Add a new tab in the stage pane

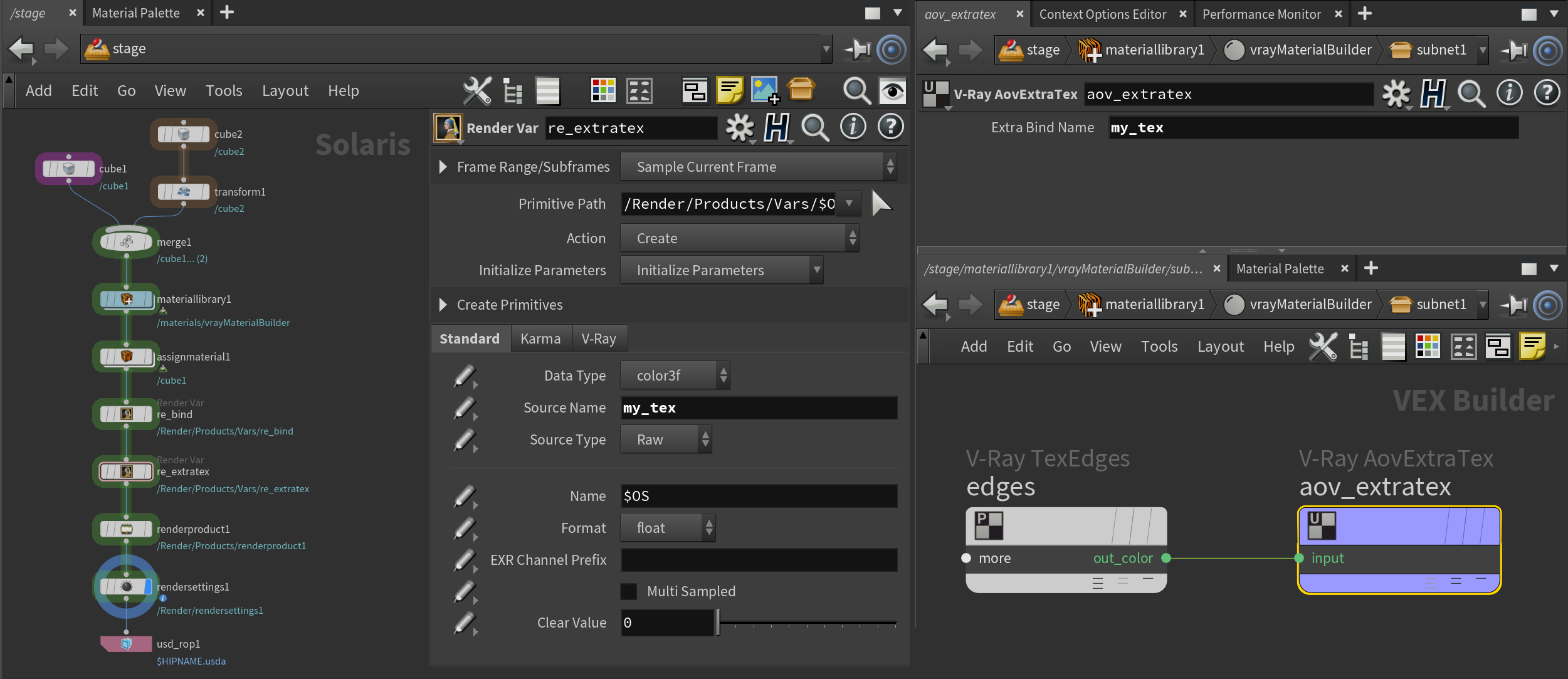click(226, 13)
